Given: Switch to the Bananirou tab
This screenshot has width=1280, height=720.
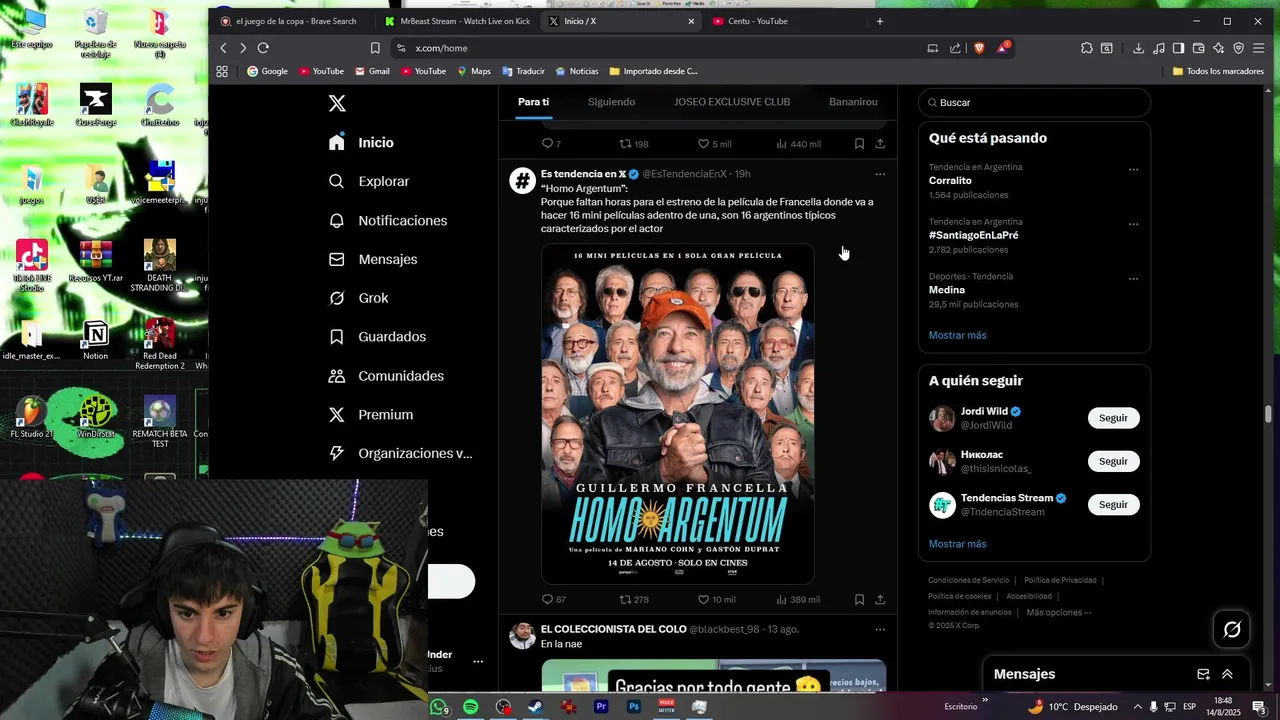Looking at the screenshot, I should pyautogui.click(x=853, y=102).
